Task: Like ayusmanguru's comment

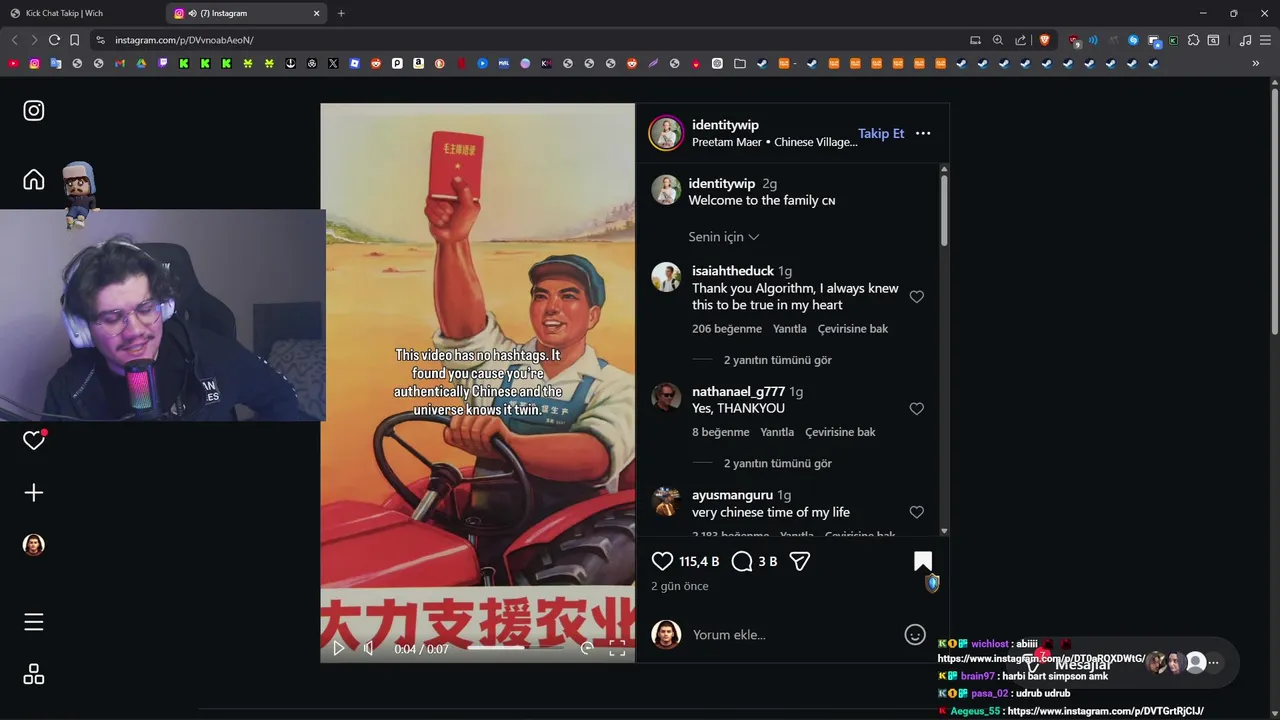Action: click(916, 512)
